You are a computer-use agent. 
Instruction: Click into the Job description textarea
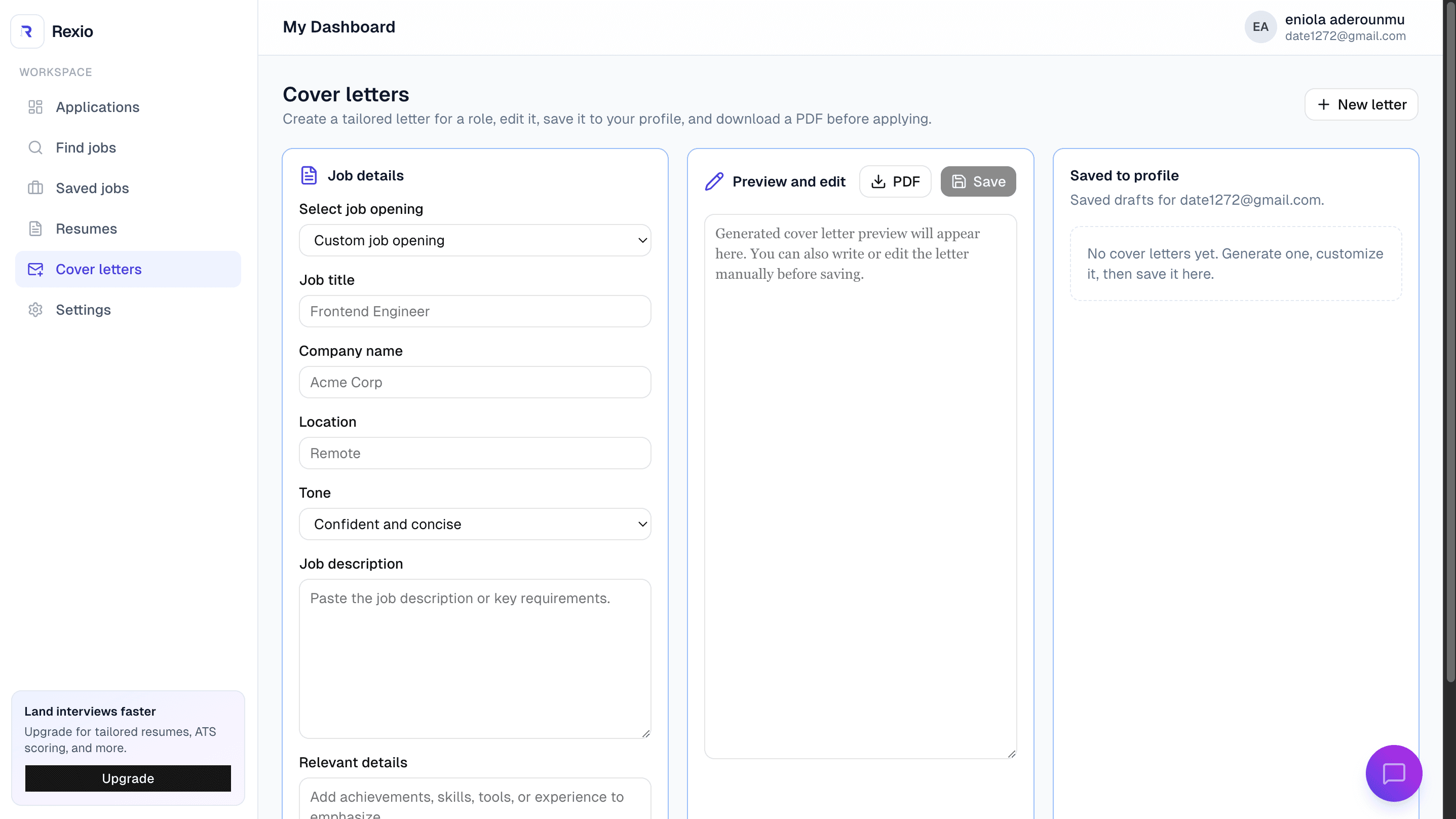pos(475,658)
